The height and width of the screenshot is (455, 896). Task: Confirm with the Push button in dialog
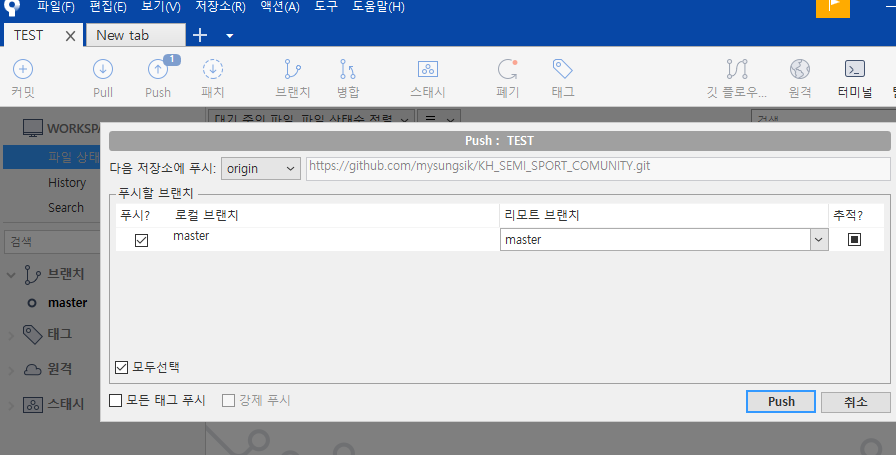click(x=781, y=402)
